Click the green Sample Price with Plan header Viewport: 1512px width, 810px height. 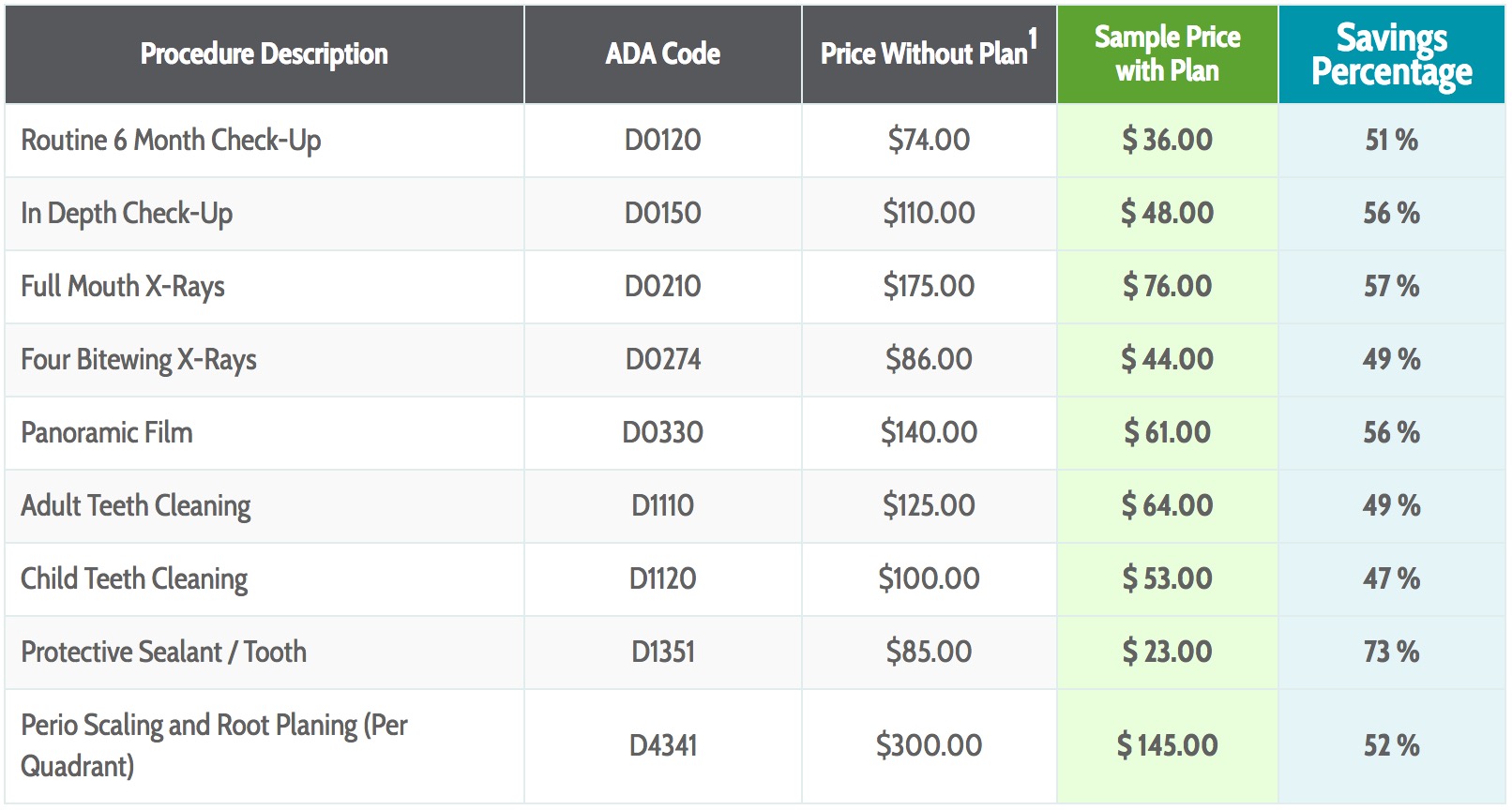click(x=1167, y=53)
